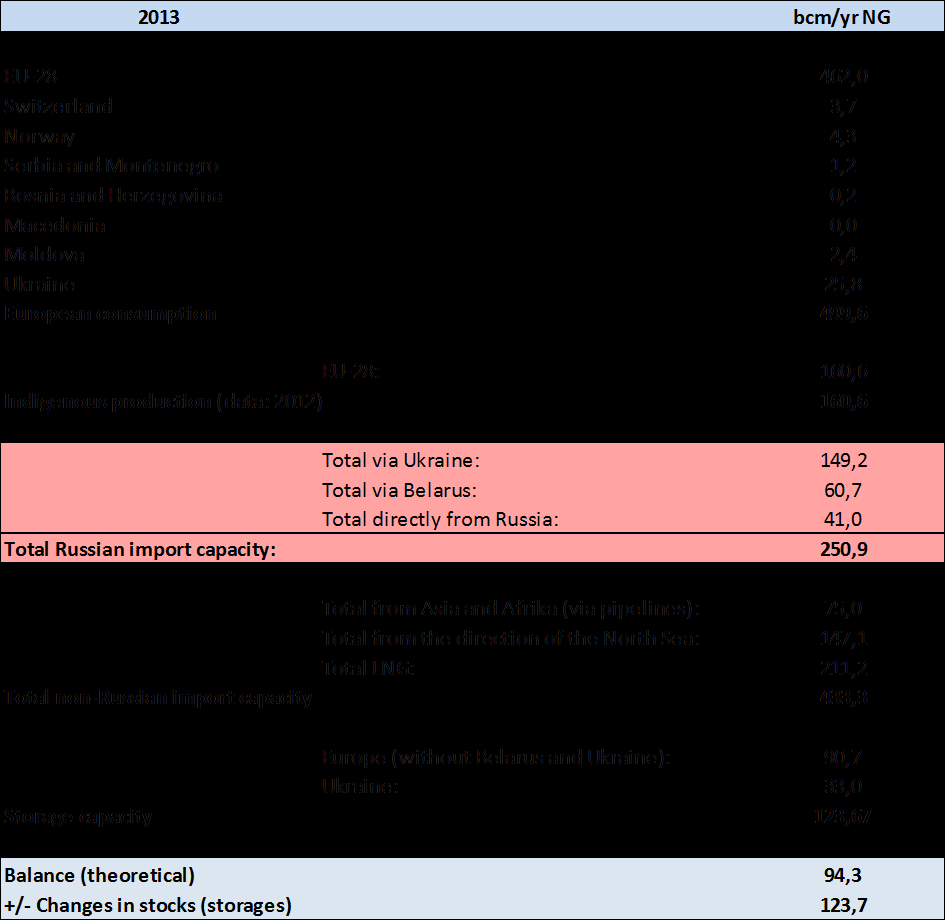945x920 pixels.
Task: Click 'Europe (without Belarus and Ukraine):' label
Action: [497, 757]
